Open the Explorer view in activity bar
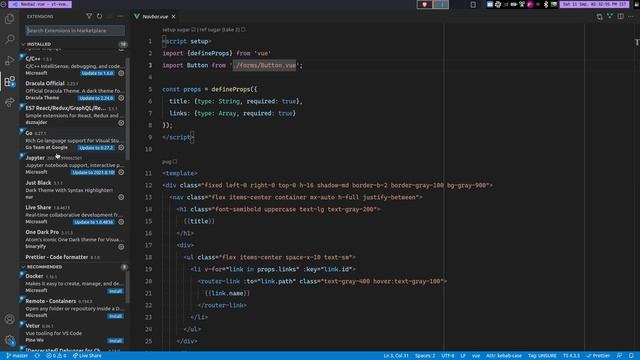This screenshot has width=640, height=360. coord(9,19)
